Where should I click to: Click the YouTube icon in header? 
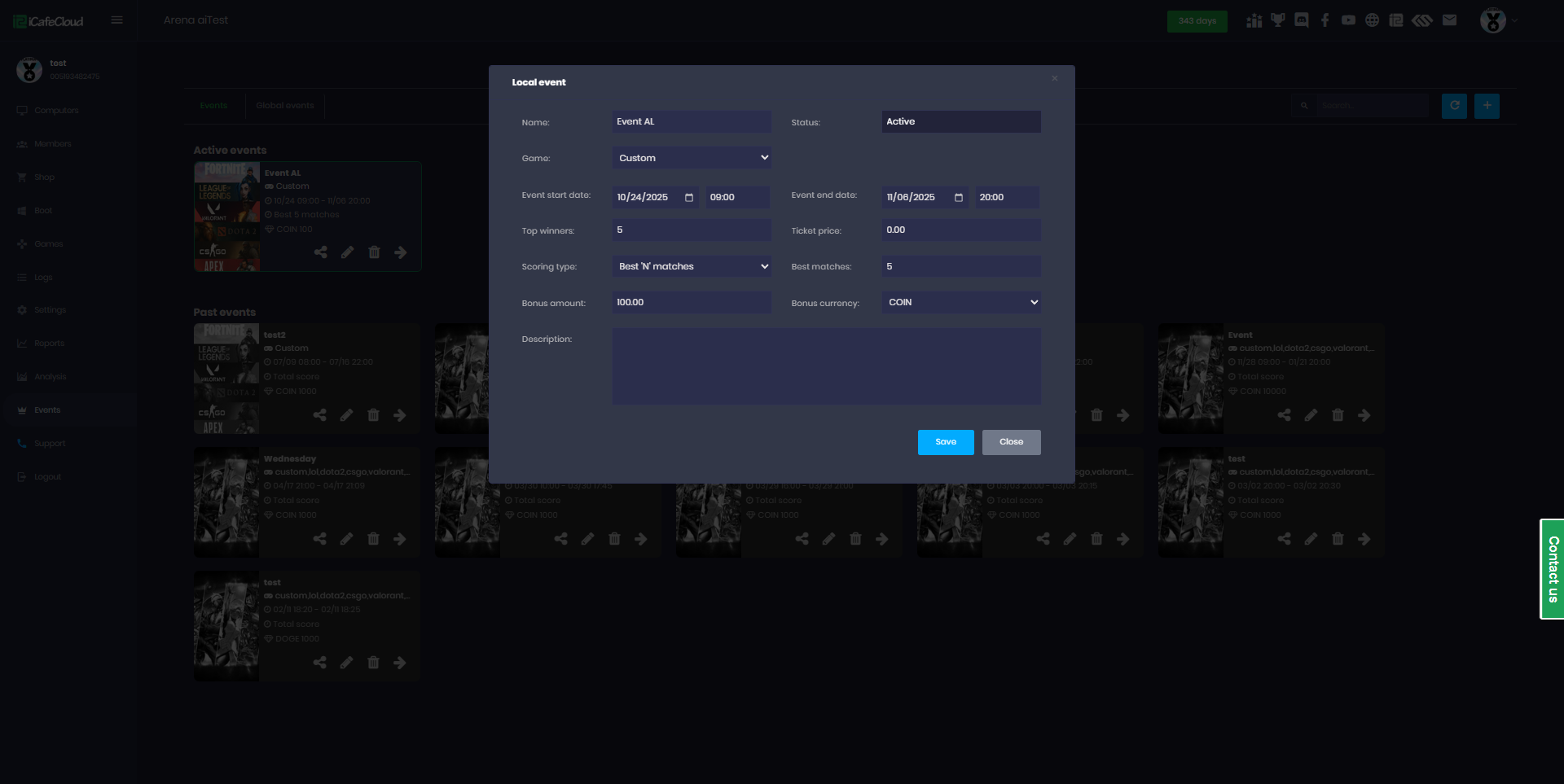tap(1349, 20)
